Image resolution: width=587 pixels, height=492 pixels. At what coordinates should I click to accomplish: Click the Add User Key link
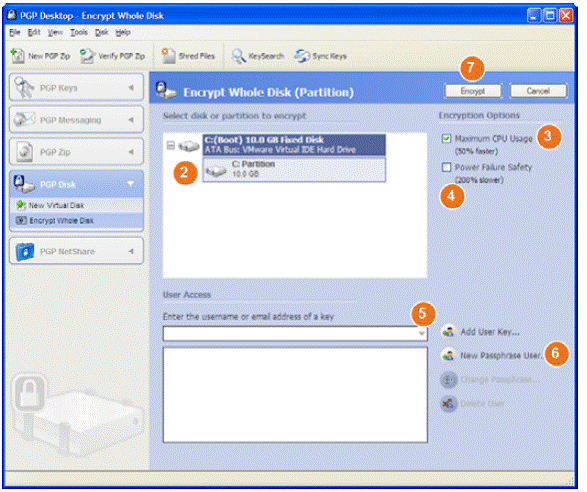click(x=490, y=332)
